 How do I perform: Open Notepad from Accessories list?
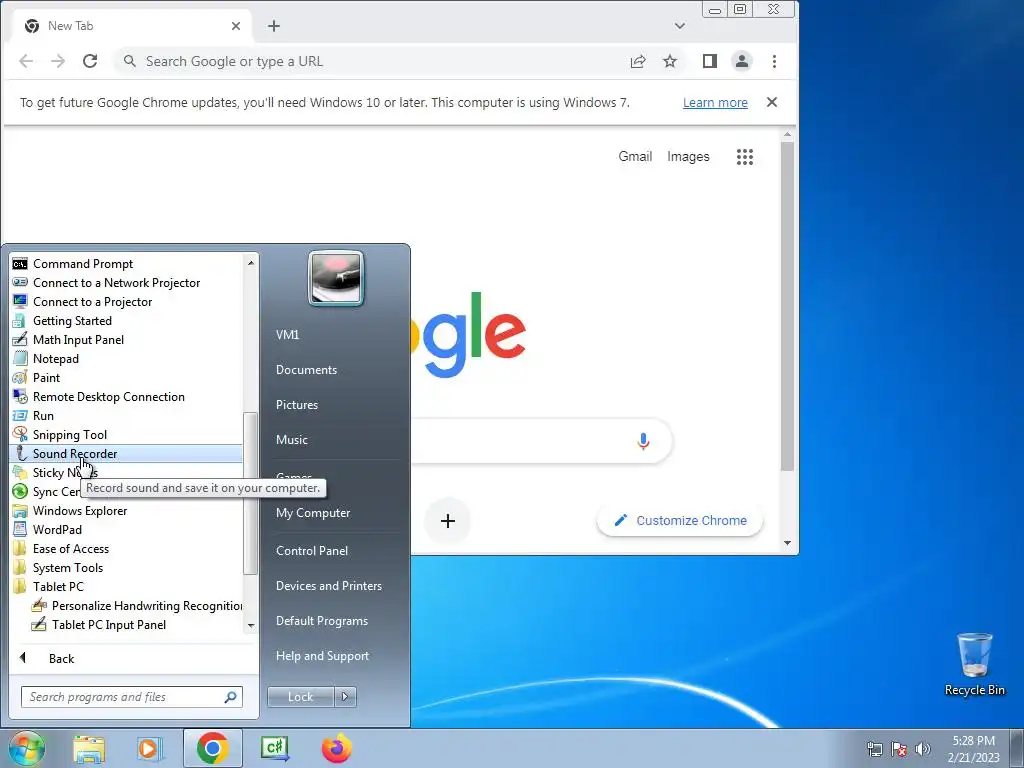tap(56, 359)
